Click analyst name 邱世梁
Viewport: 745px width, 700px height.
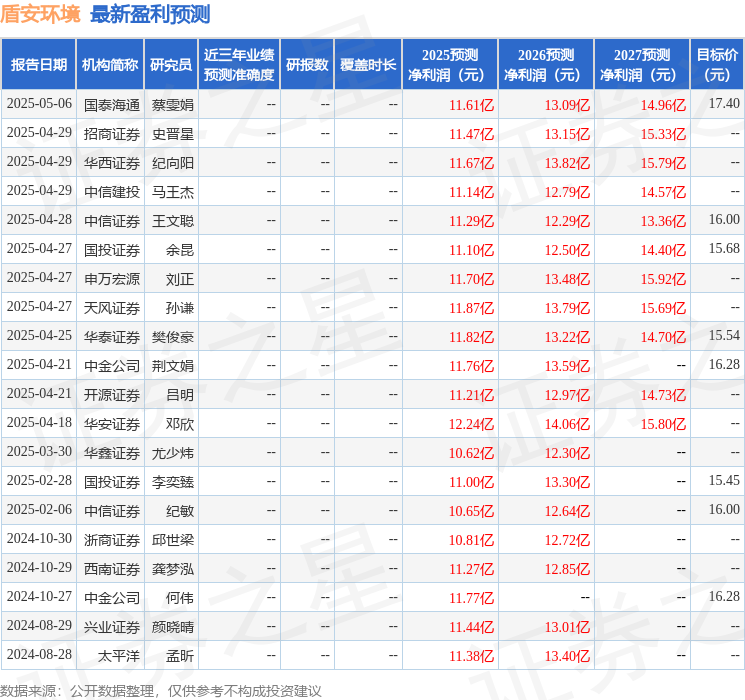[x=172, y=540]
